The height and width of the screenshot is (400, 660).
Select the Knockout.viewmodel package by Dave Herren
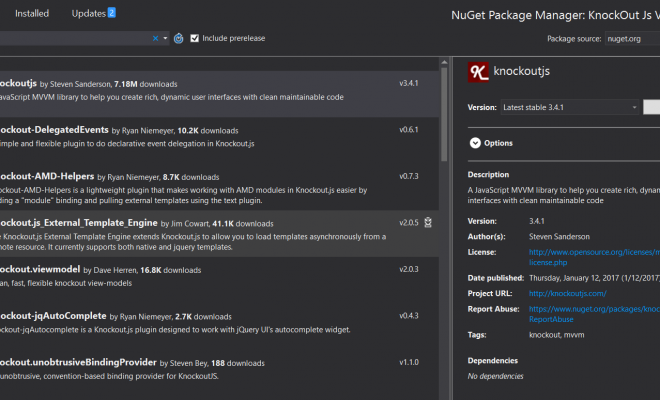point(219,280)
